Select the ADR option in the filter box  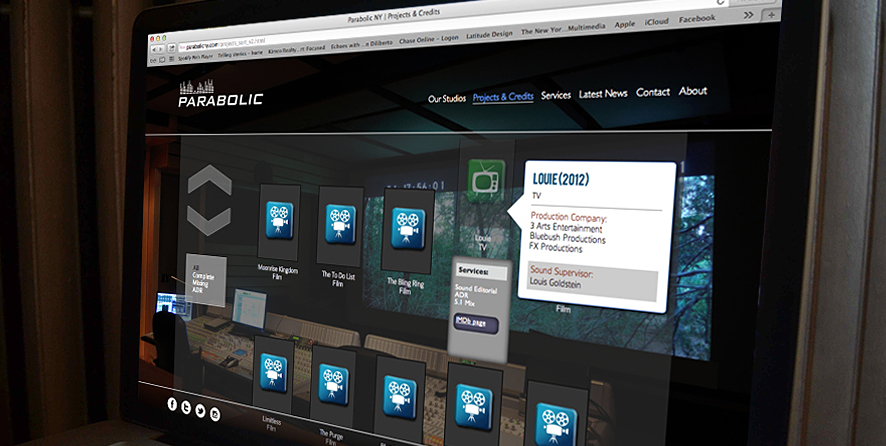point(198,290)
